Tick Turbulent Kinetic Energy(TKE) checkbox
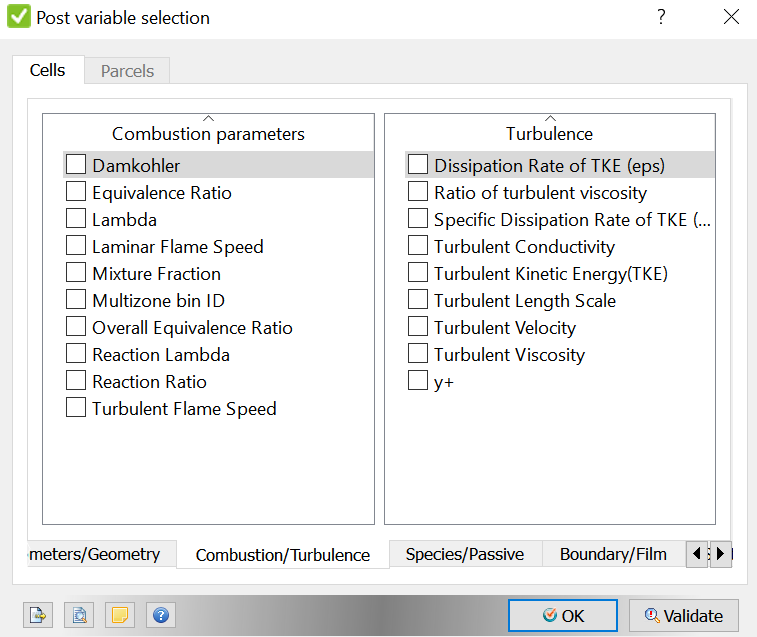The image size is (757, 637). click(x=418, y=272)
